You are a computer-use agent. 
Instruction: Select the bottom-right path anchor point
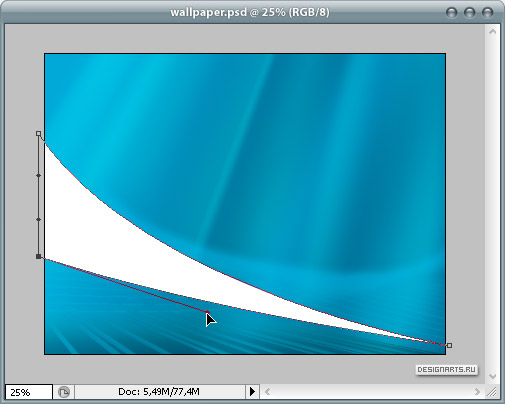pos(449,345)
